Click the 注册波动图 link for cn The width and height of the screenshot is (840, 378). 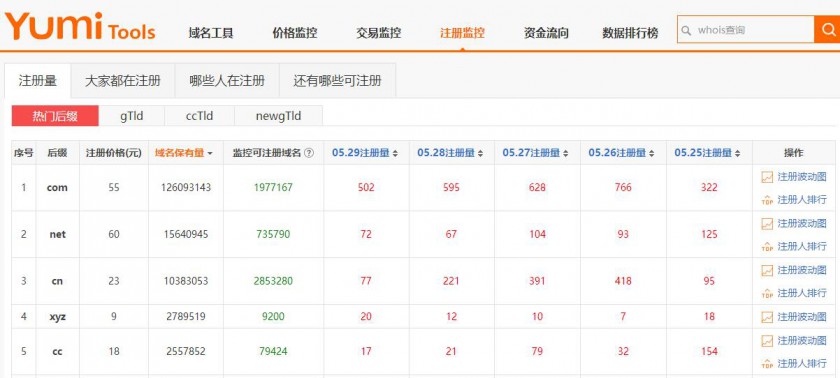[802, 270]
